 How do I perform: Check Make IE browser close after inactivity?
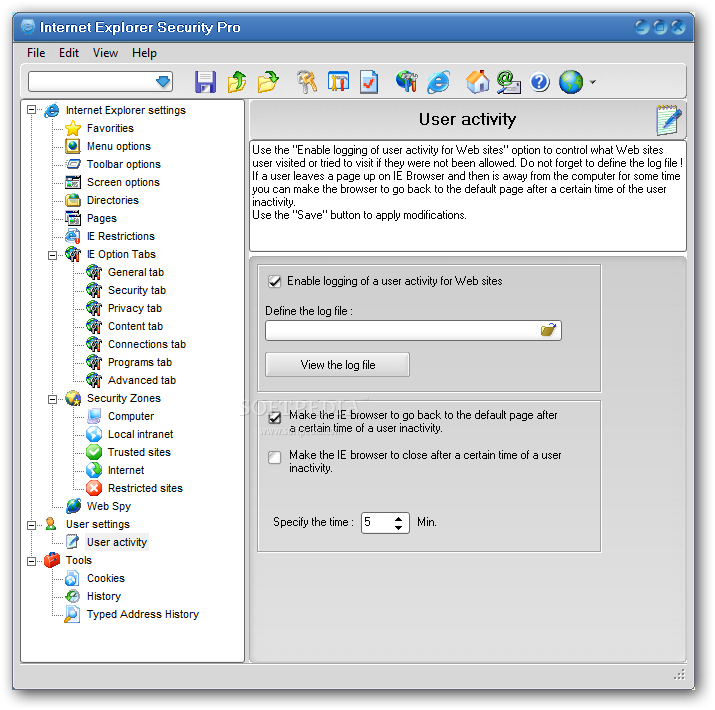pos(275,457)
